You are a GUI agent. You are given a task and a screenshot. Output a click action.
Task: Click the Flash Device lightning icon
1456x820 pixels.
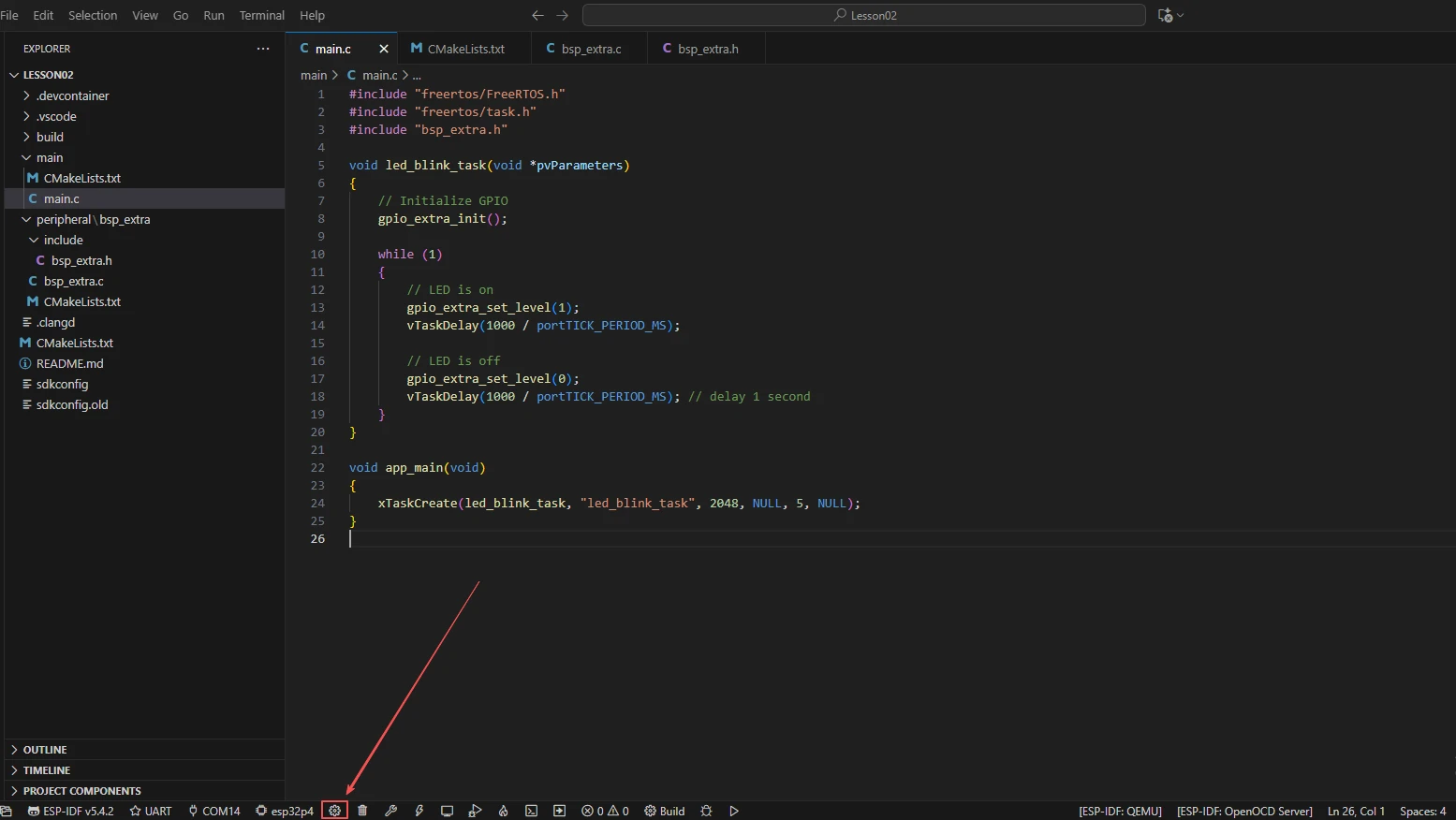pos(419,811)
